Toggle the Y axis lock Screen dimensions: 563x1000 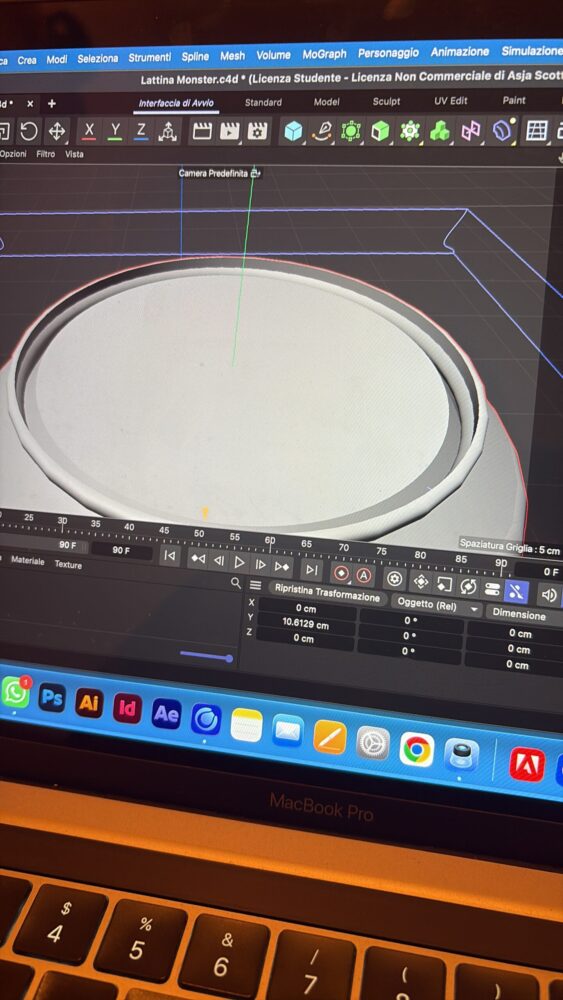(x=115, y=131)
